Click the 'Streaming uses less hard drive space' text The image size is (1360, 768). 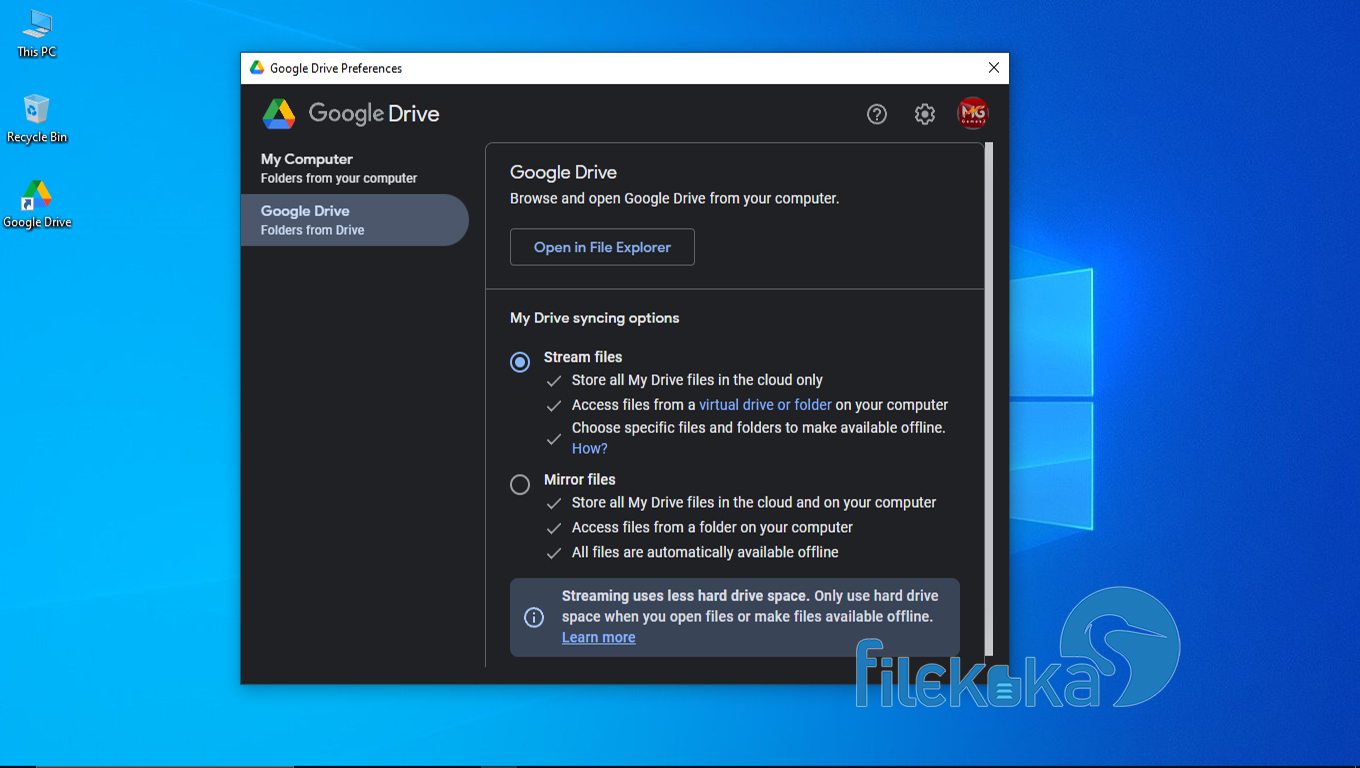[x=685, y=596]
